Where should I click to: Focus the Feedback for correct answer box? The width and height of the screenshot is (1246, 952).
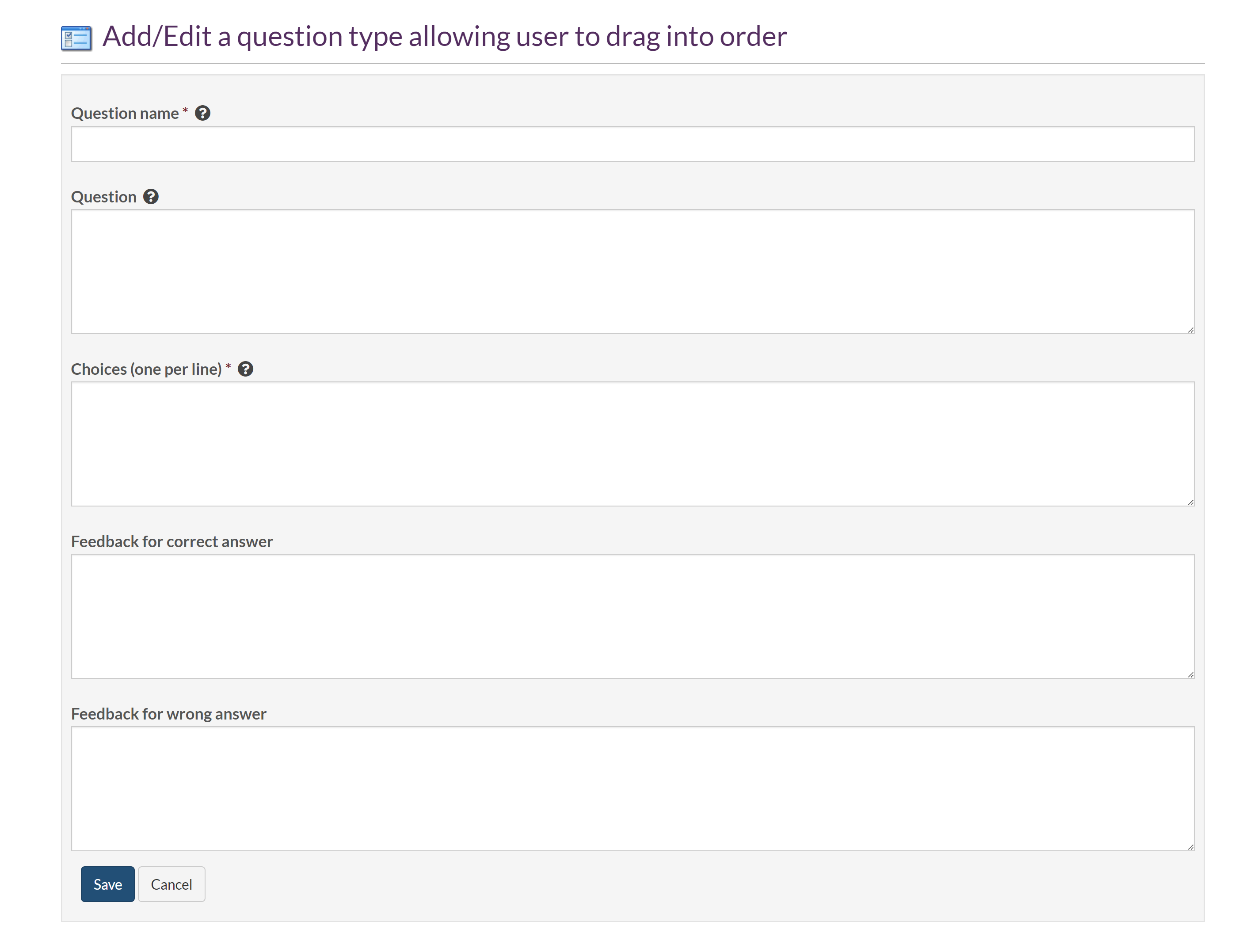coord(633,616)
